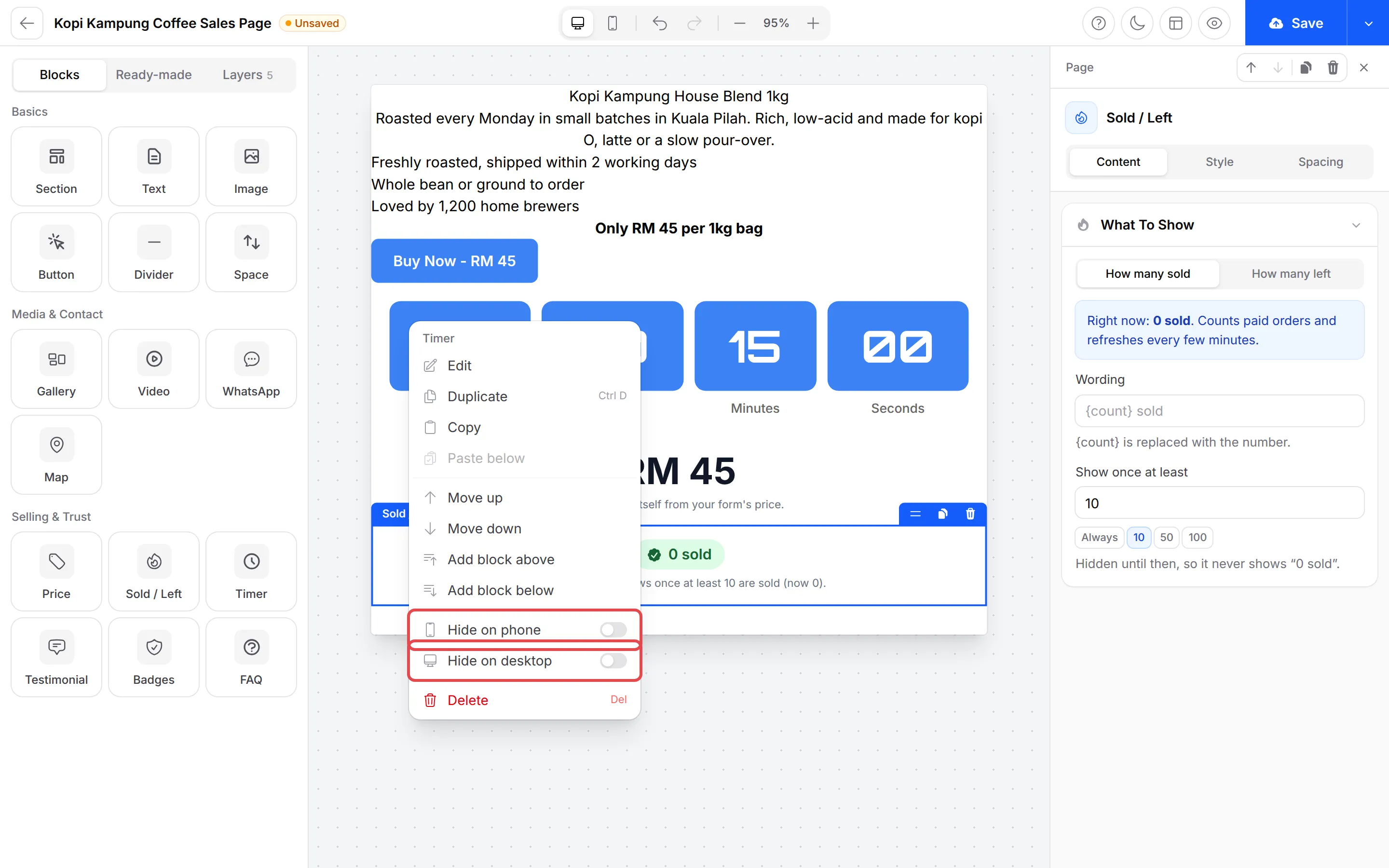Click the Wording input field

coord(1220,411)
